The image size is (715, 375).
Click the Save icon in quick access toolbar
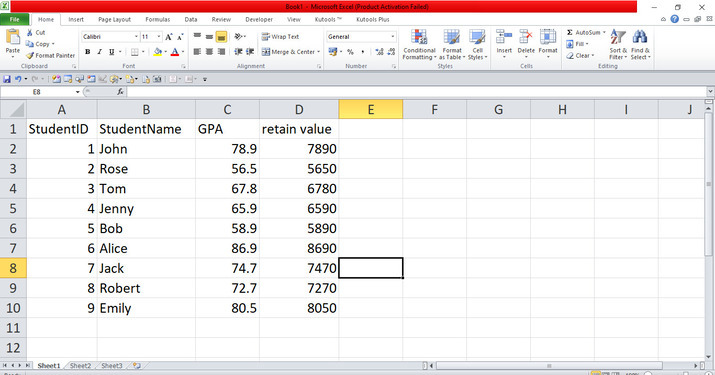[x=7, y=79]
